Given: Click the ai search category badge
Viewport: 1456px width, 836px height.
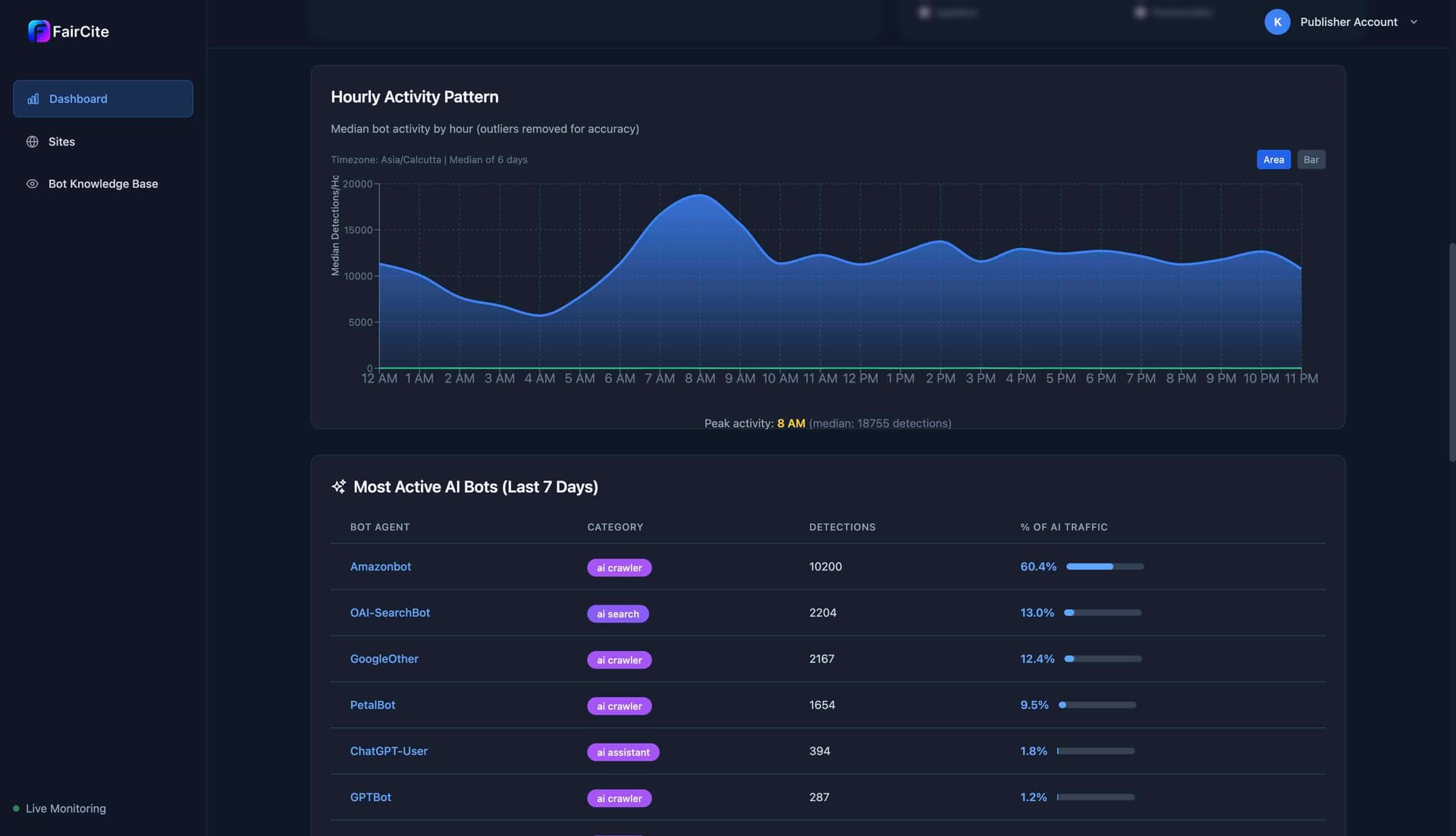Looking at the screenshot, I should [618, 614].
